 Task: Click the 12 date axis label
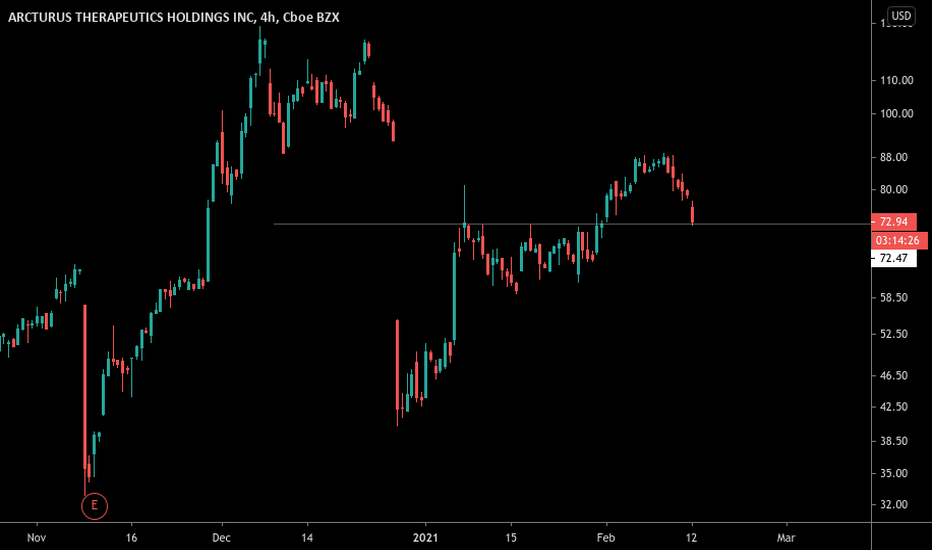click(691, 538)
